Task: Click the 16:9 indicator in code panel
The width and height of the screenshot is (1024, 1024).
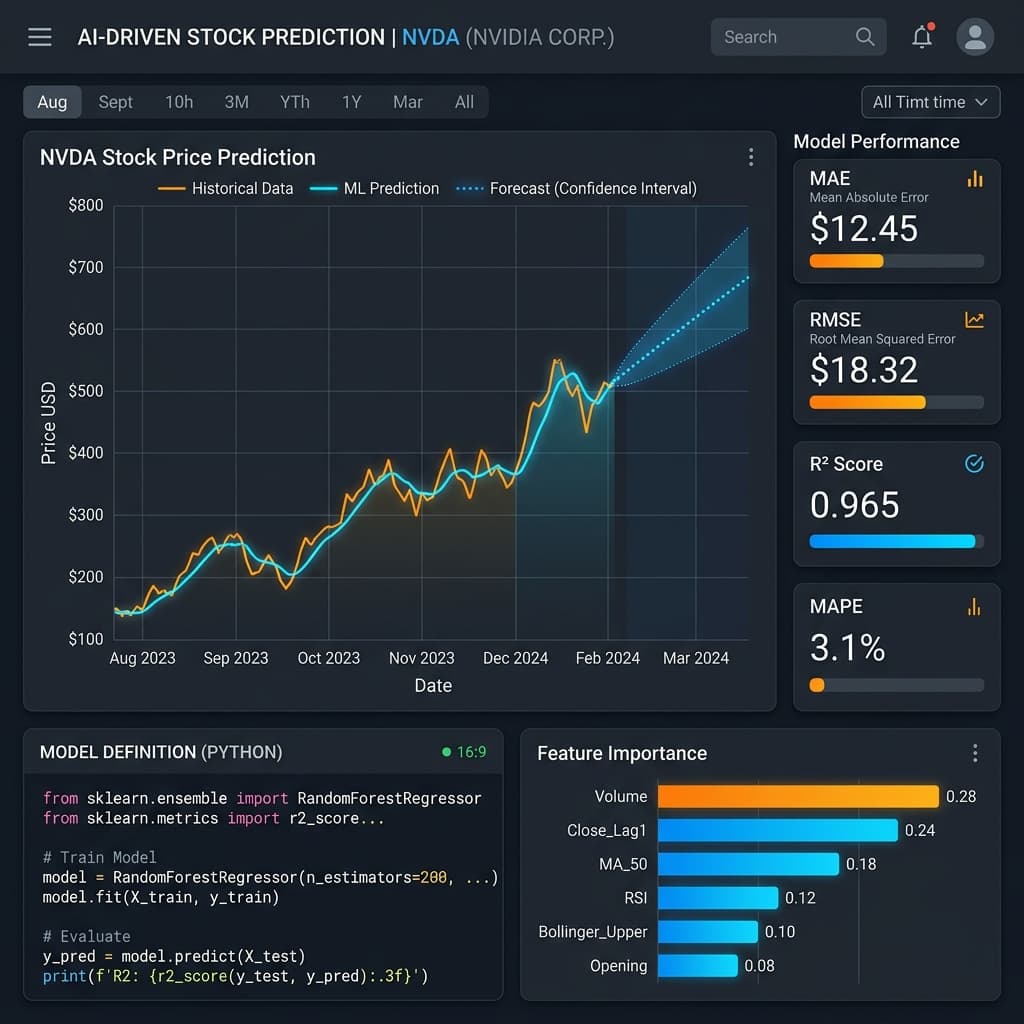Action: [x=471, y=752]
